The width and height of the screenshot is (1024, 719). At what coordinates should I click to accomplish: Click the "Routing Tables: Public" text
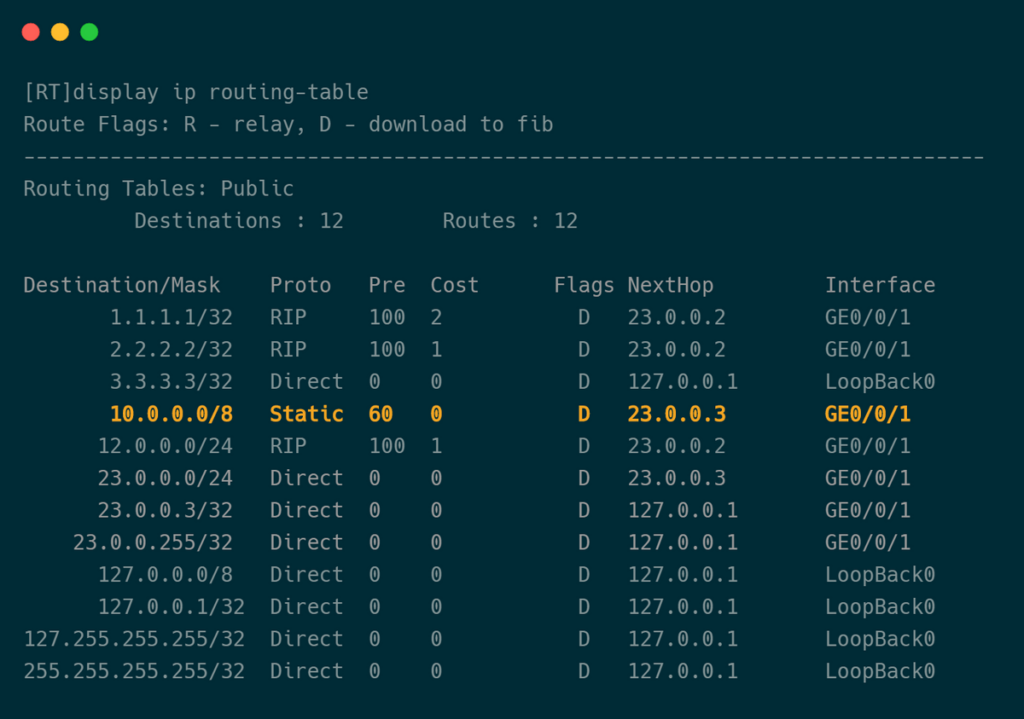click(159, 189)
